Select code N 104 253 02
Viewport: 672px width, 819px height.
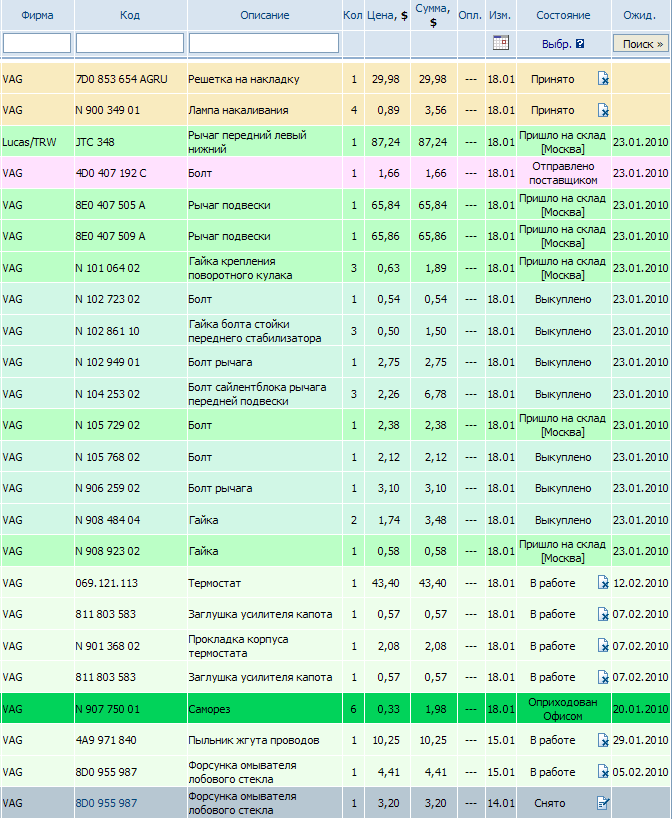pyautogui.click(x=108, y=394)
